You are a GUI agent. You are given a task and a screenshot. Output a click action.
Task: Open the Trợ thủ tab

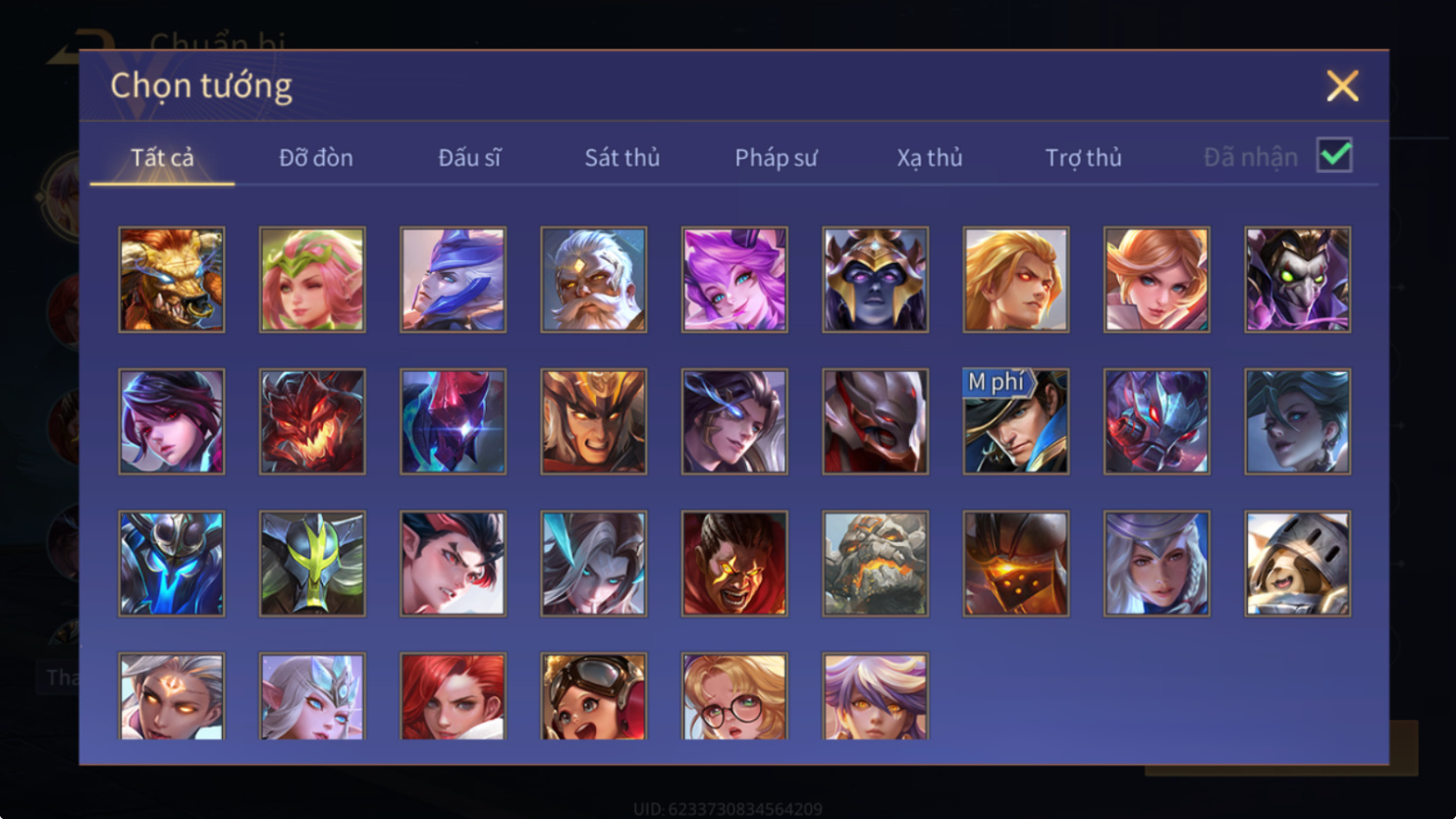[x=1083, y=157]
